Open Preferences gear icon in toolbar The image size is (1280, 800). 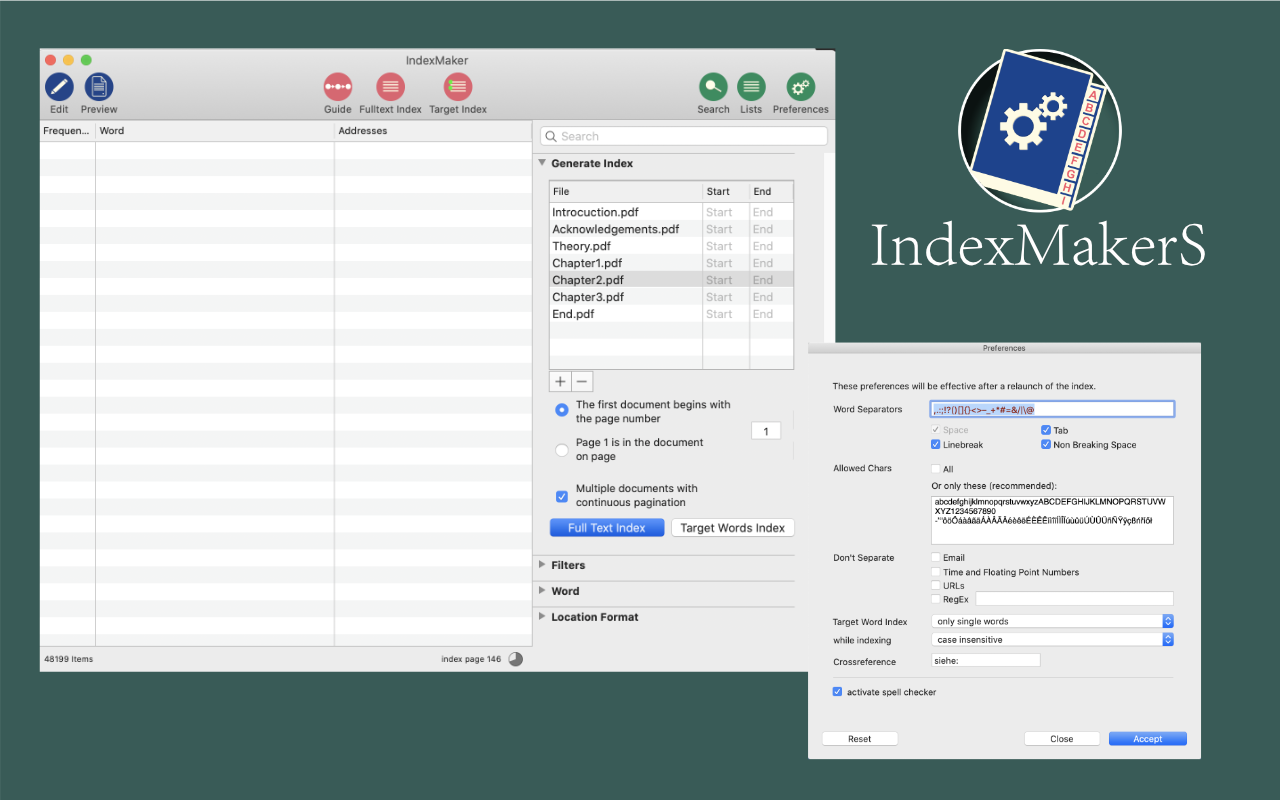coord(800,87)
